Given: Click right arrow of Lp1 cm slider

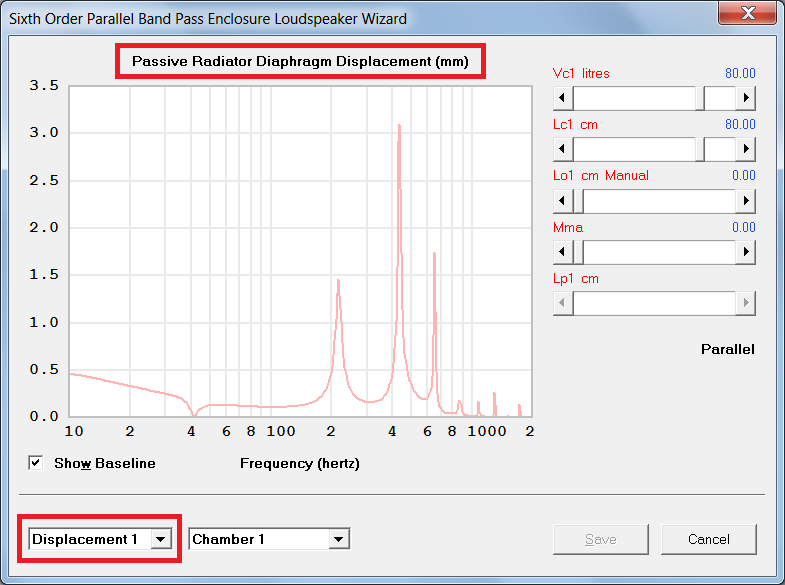Looking at the screenshot, I should [745, 303].
